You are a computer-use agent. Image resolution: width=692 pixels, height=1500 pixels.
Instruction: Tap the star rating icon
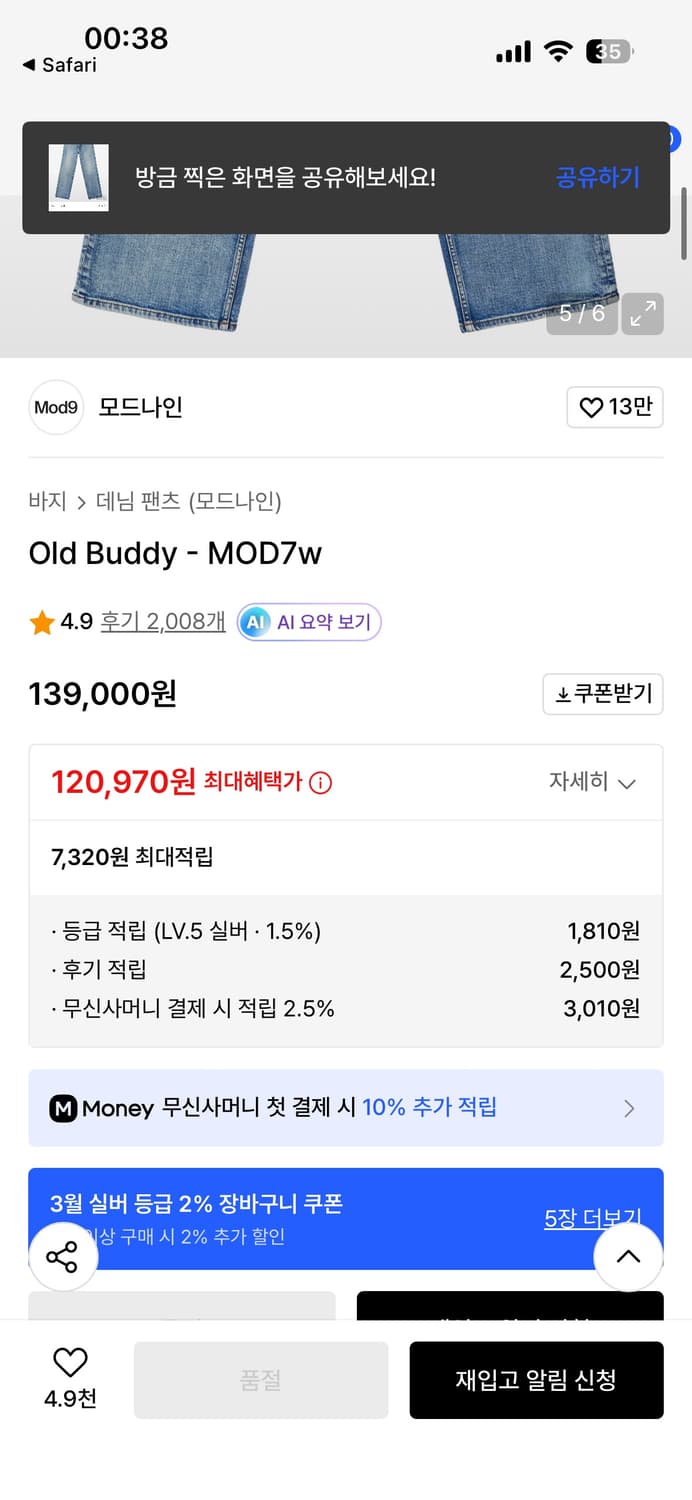[41, 622]
